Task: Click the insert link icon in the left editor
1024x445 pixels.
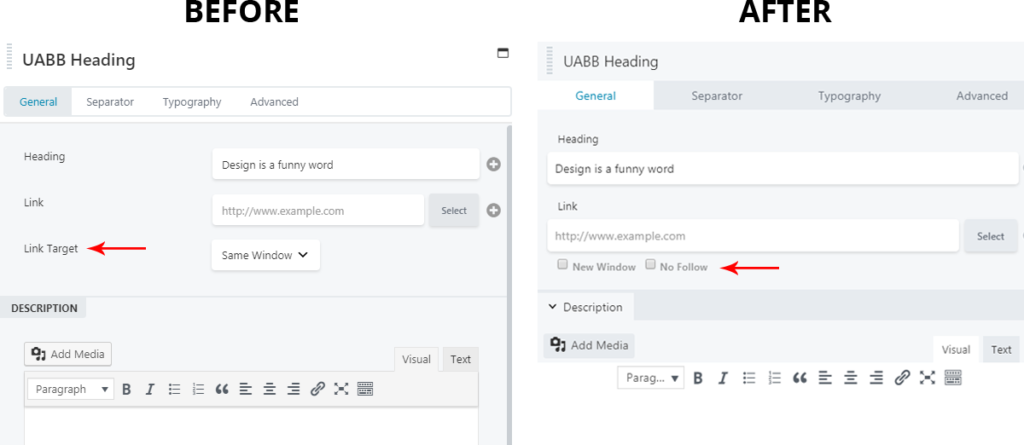Action: pyautogui.click(x=317, y=389)
